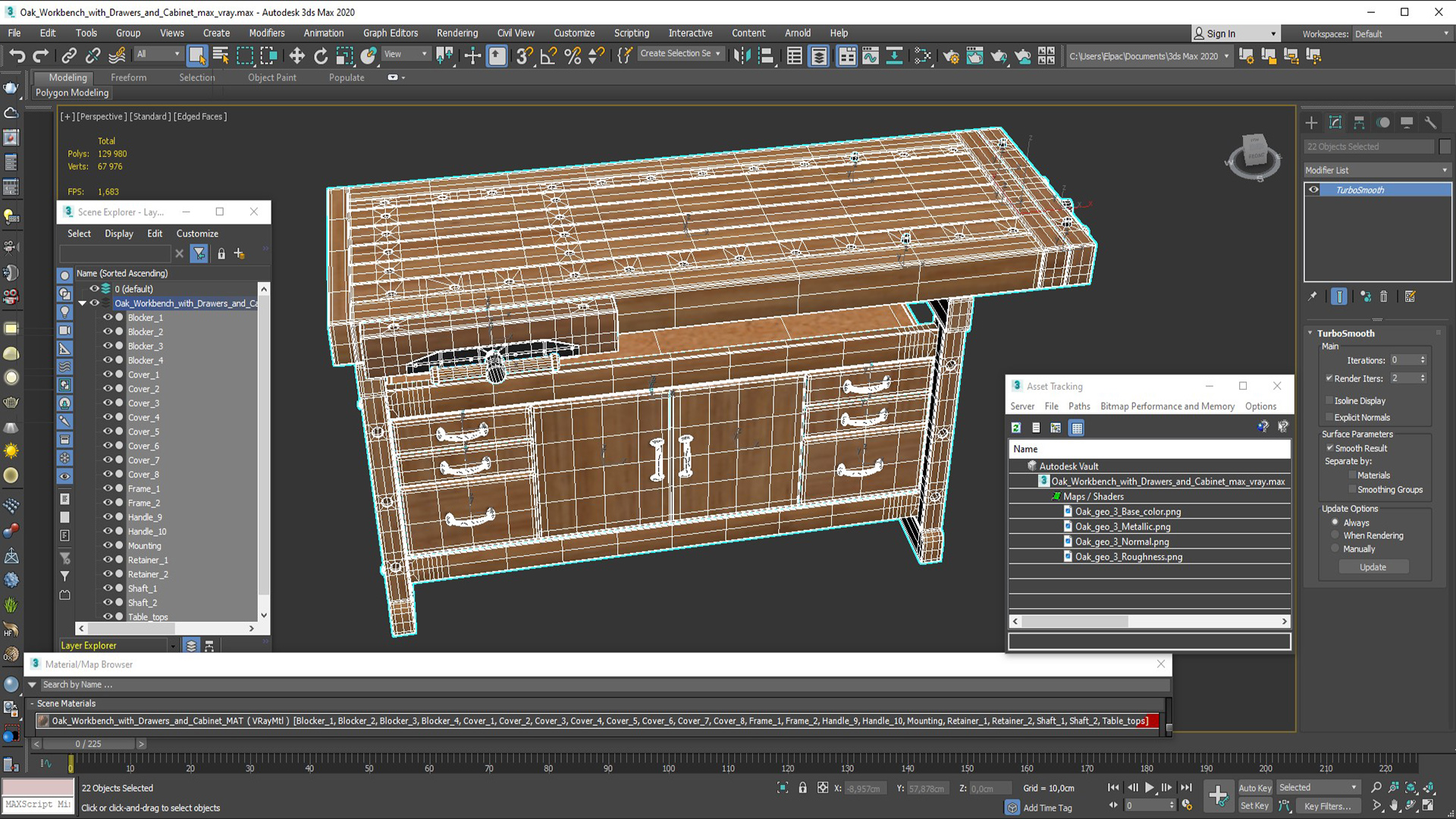
Task: Open the Modify command panel tab
Action: pos(1335,123)
